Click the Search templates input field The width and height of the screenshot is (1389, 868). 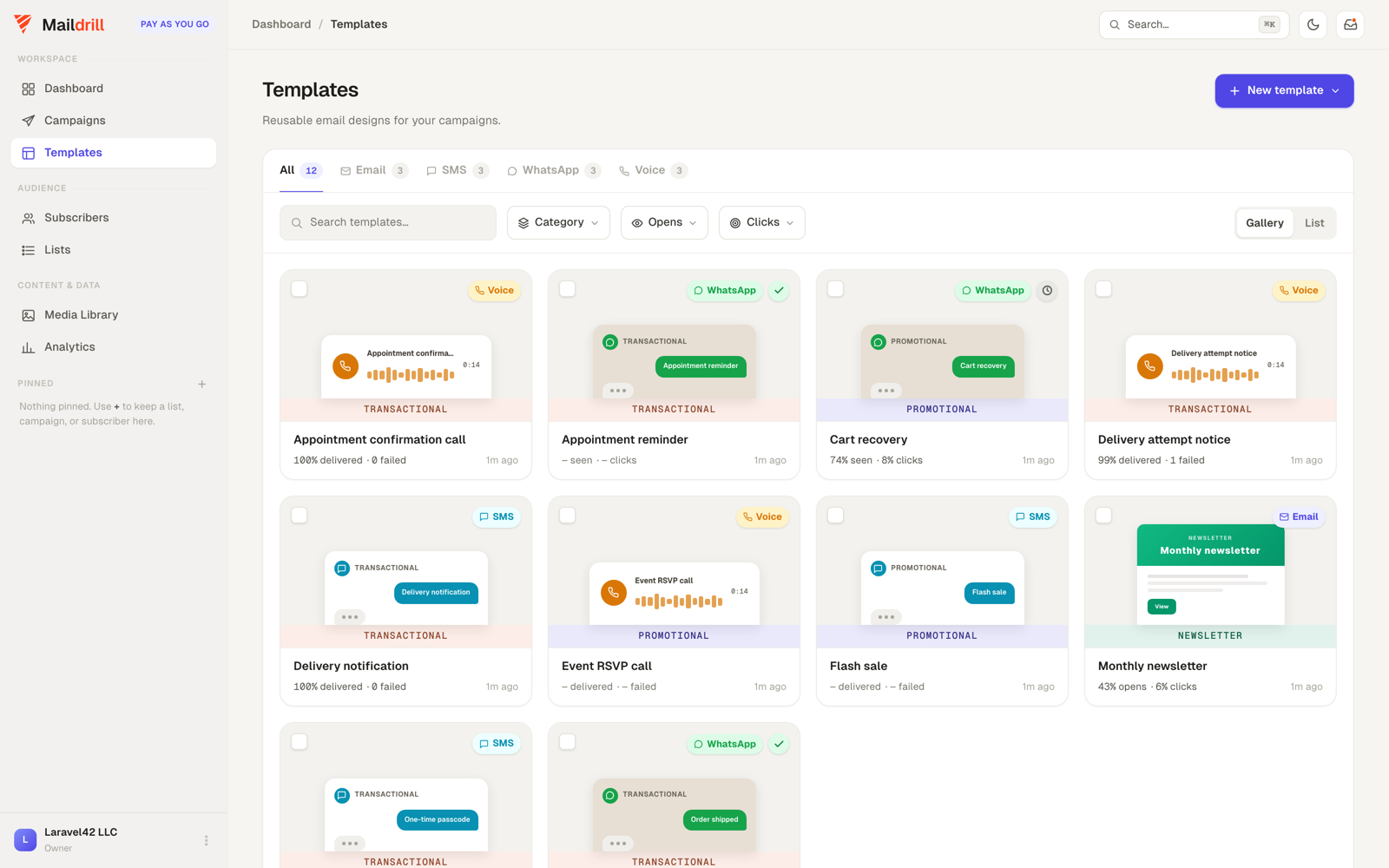tap(388, 223)
